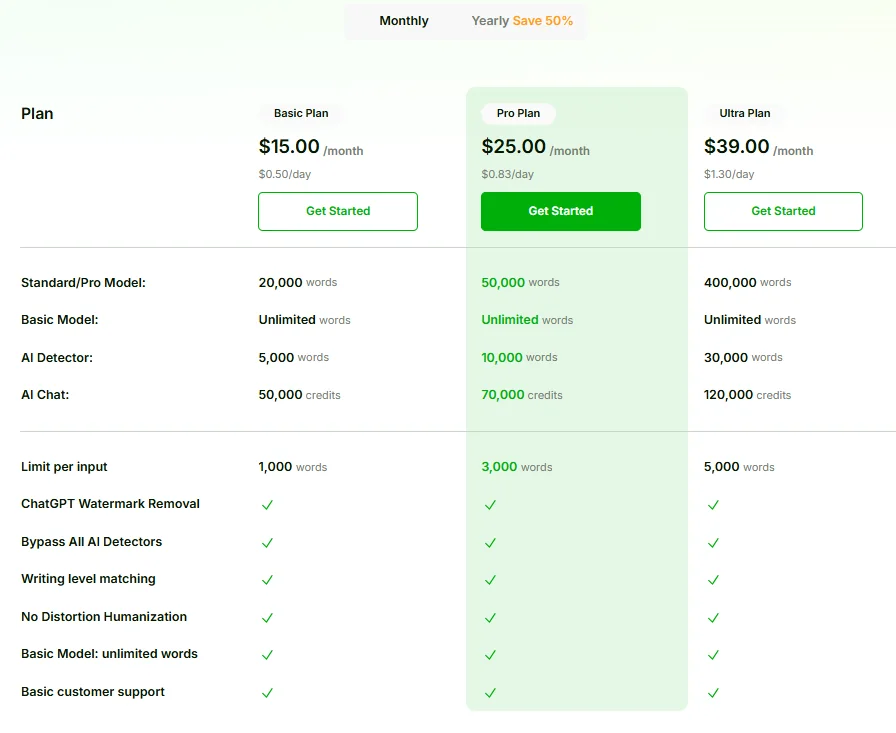Click the 50,000 credits value
Image resolution: width=896 pixels, height=733 pixels.
coord(299,395)
